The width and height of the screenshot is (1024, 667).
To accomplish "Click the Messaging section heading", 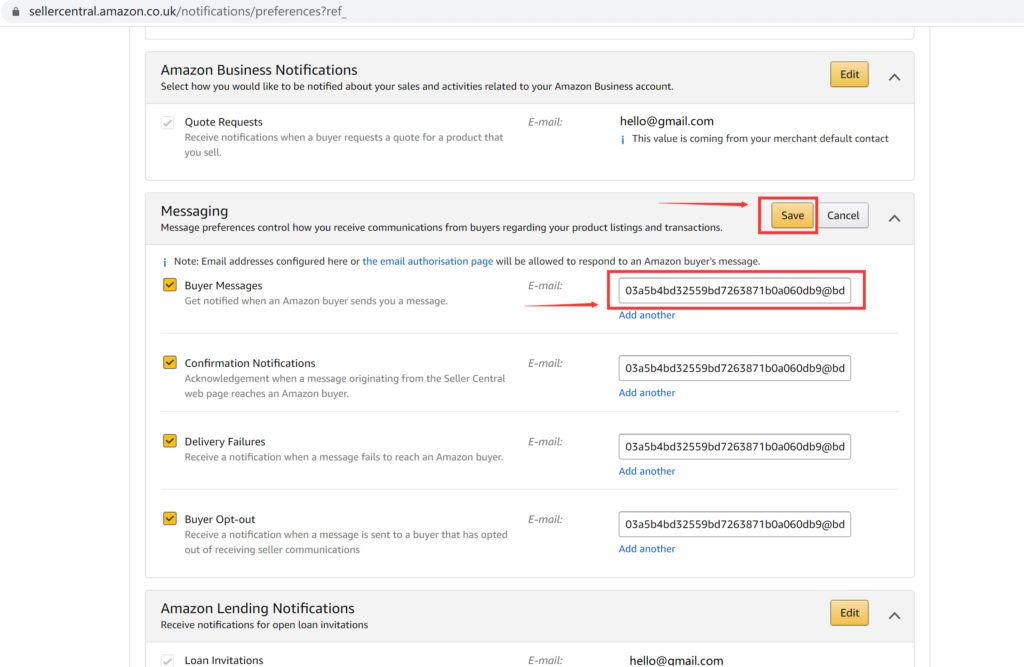I will click(x=195, y=211).
